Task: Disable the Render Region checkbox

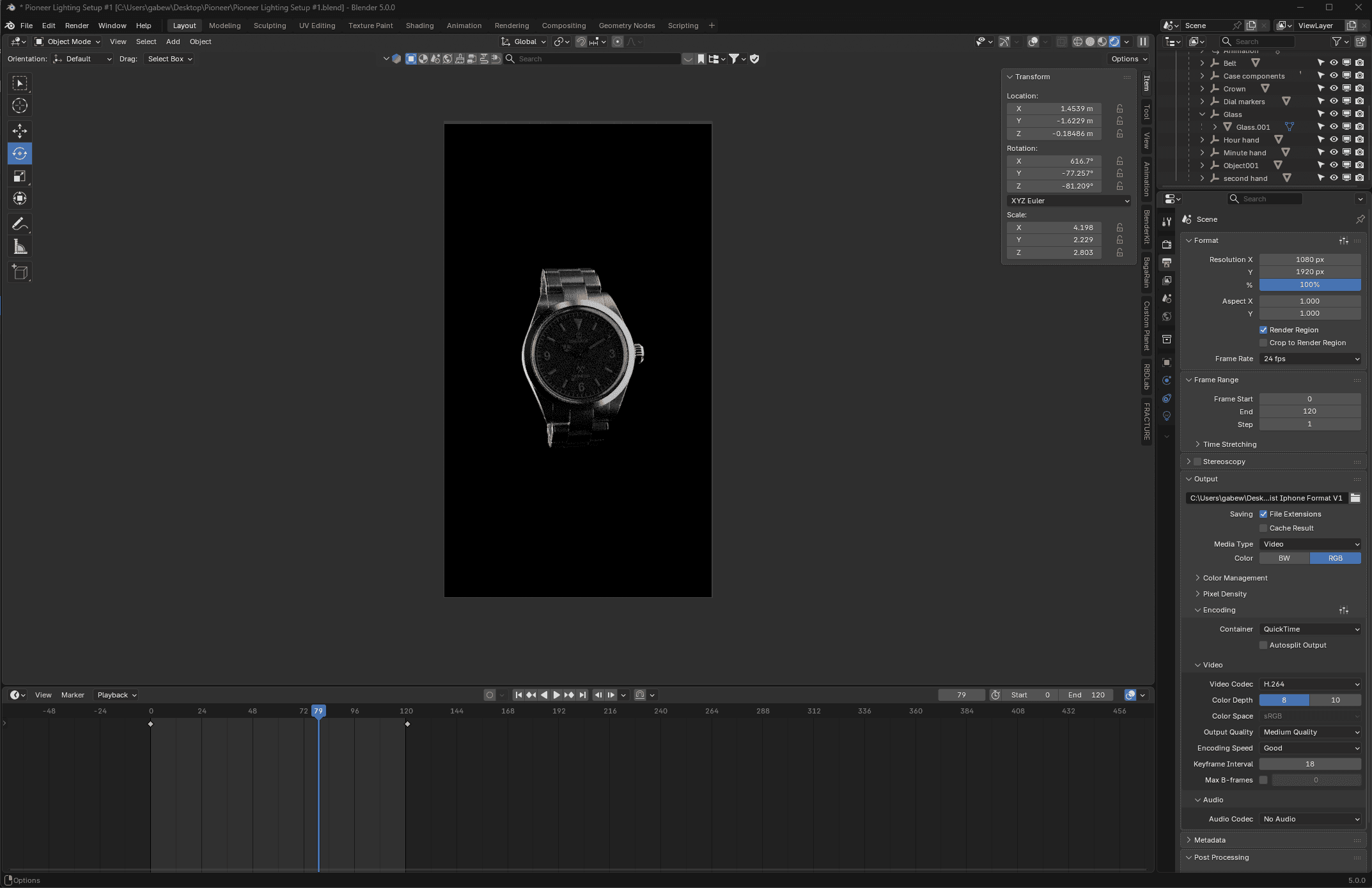Action: click(x=1263, y=330)
